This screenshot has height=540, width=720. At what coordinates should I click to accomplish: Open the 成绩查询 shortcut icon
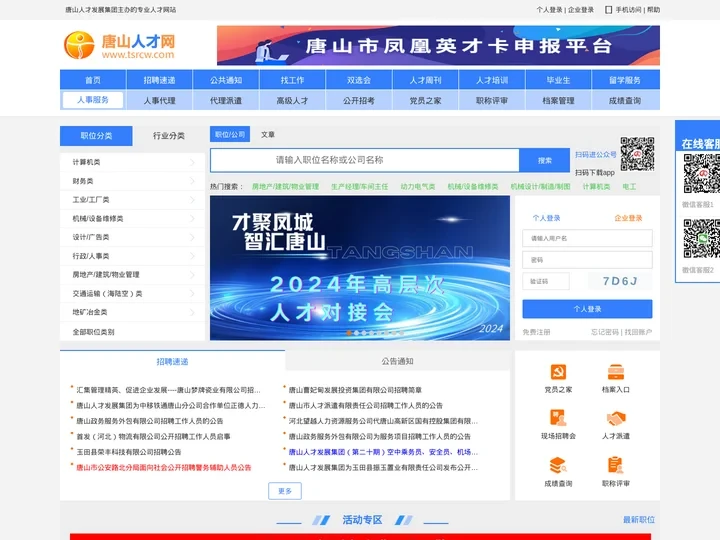[558, 465]
